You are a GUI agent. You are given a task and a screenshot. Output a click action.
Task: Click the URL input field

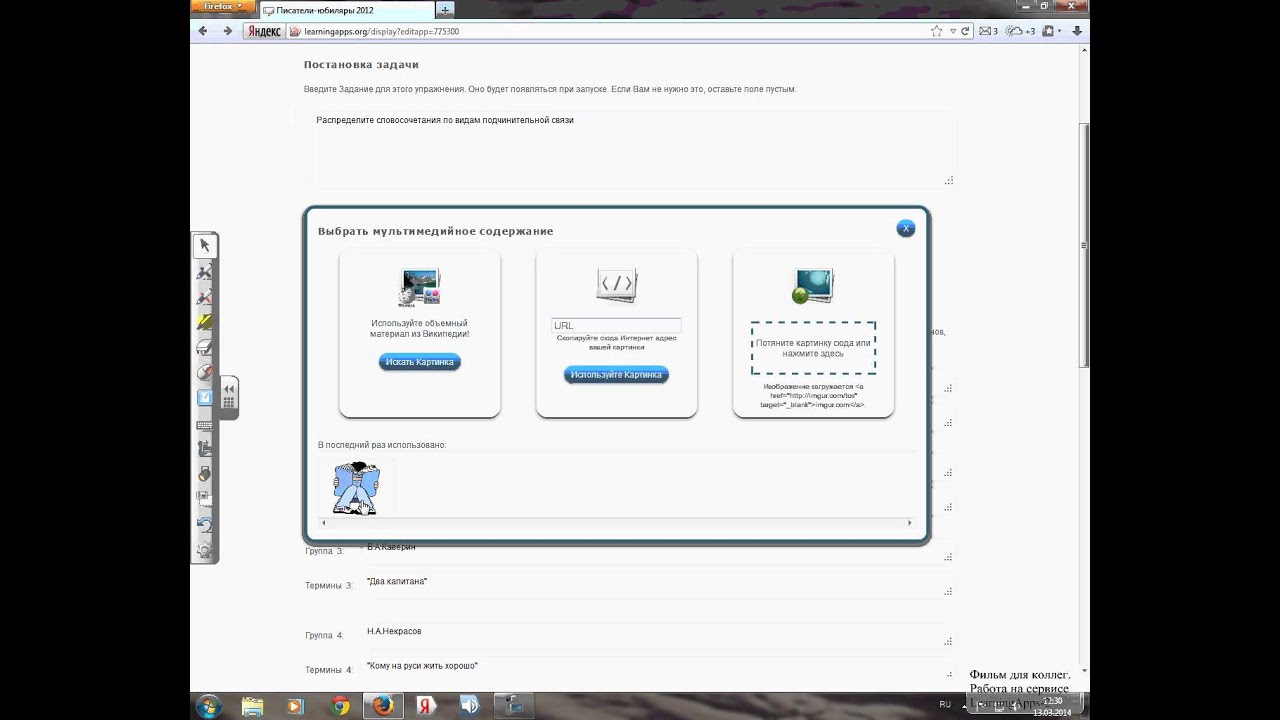(616, 325)
